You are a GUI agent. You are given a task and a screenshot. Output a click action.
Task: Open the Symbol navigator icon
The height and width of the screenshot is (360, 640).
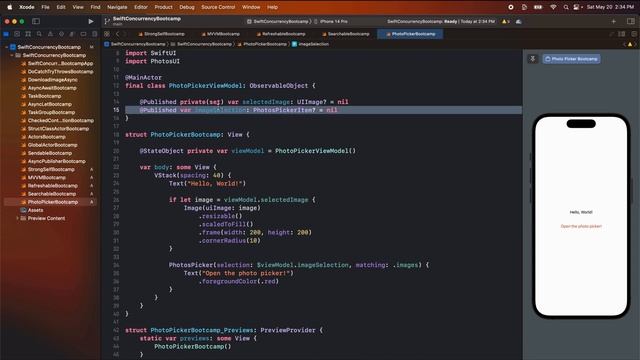tap(28, 34)
